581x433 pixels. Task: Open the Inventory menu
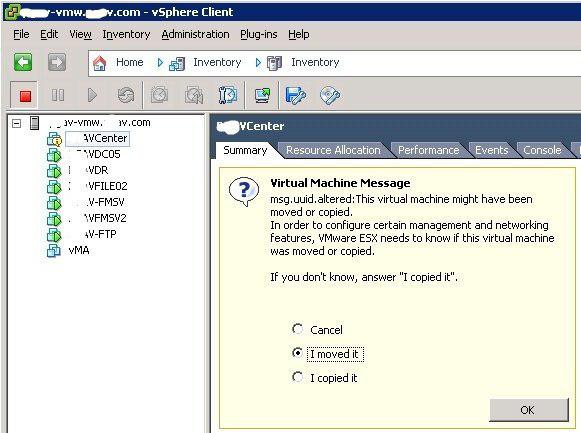(x=126, y=34)
